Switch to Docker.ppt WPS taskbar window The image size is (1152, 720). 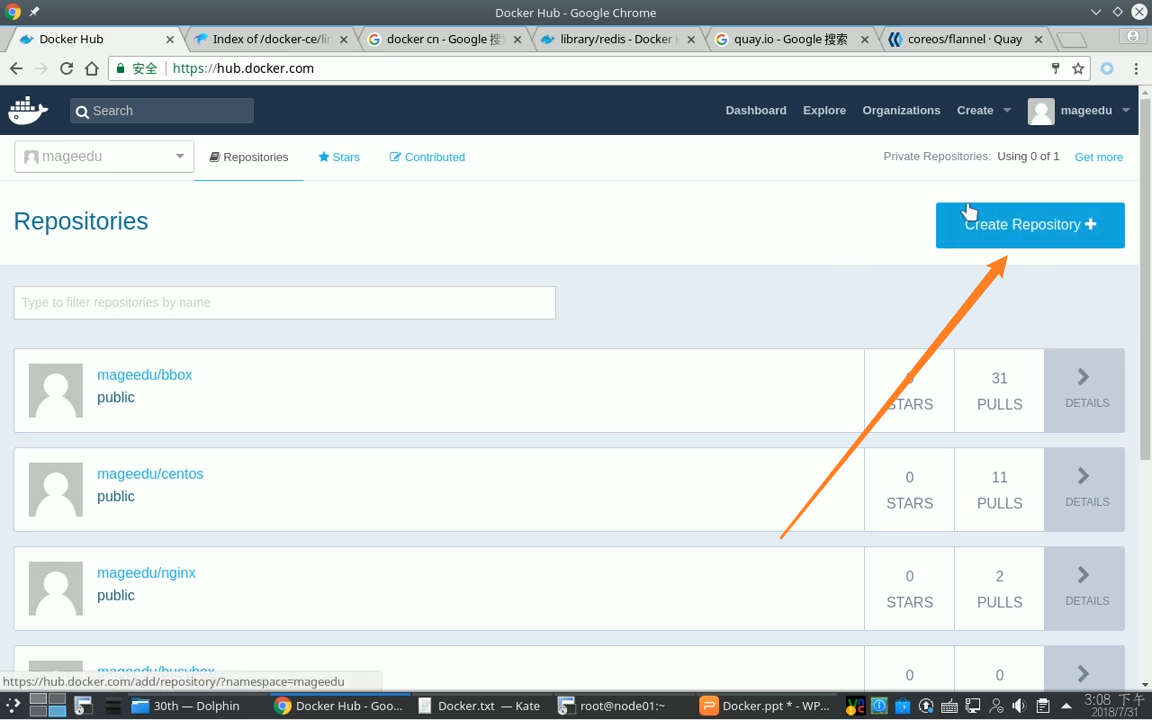click(x=766, y=706)
